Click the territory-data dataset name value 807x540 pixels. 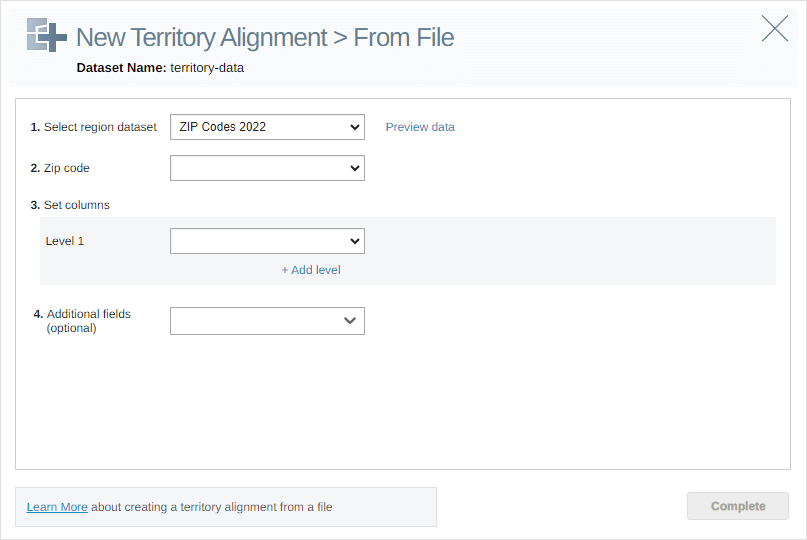pos(207,68)
